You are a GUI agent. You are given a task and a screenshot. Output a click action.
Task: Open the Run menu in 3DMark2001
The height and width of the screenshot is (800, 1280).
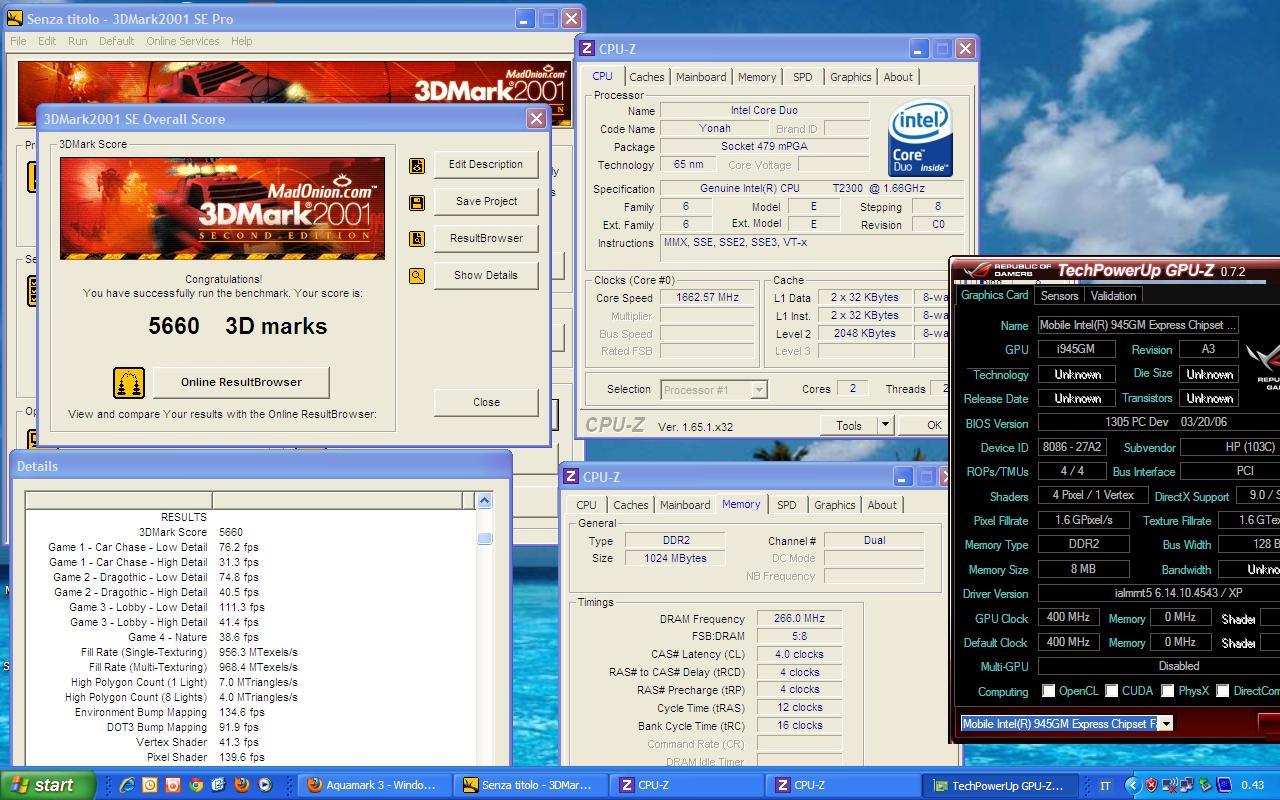[x=77, y=41]
